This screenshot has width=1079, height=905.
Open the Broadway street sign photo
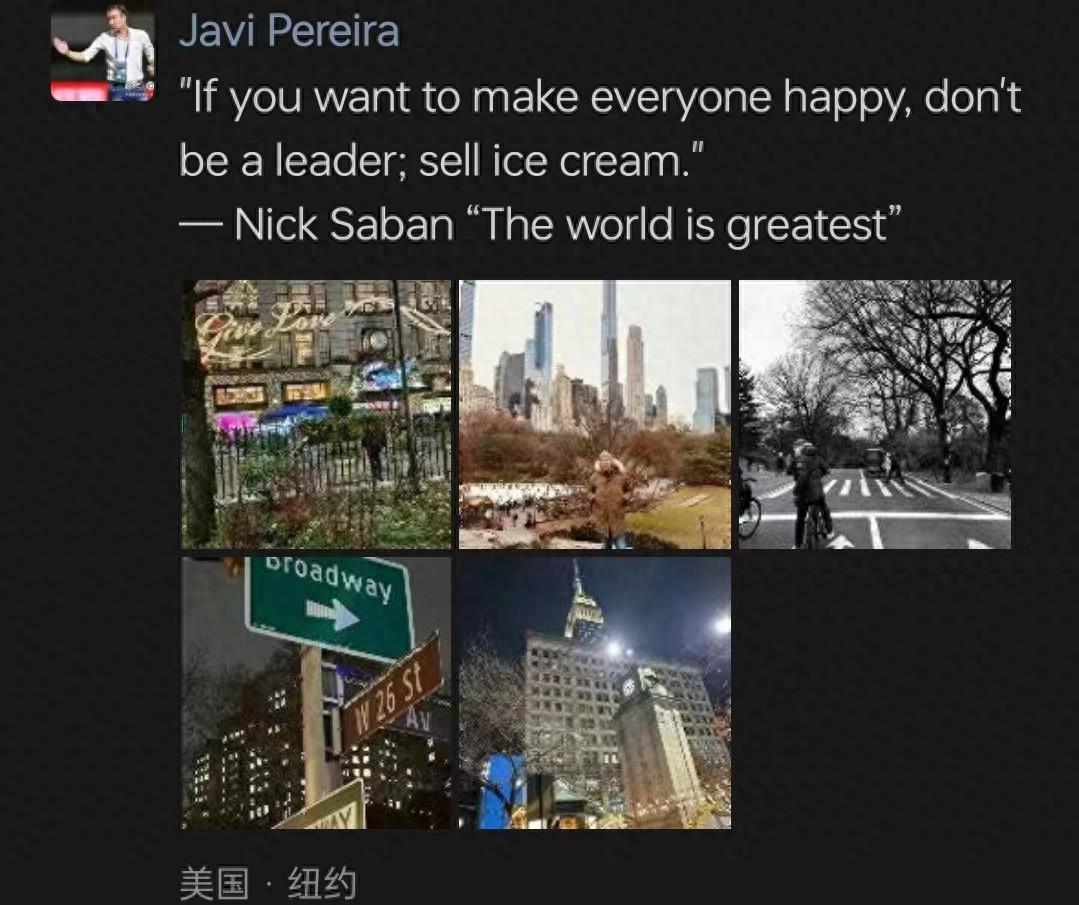(x=317, y=693)
